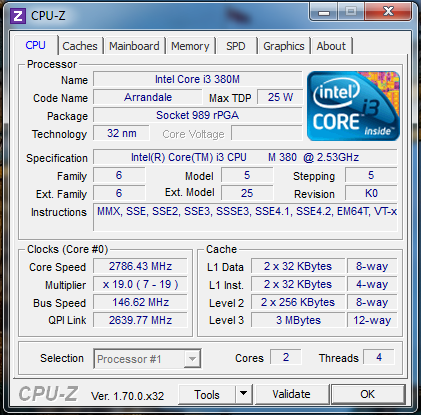The width and height of the screenshot is (421, 415).
Task: Select the Memory tab
Action: 190,46
